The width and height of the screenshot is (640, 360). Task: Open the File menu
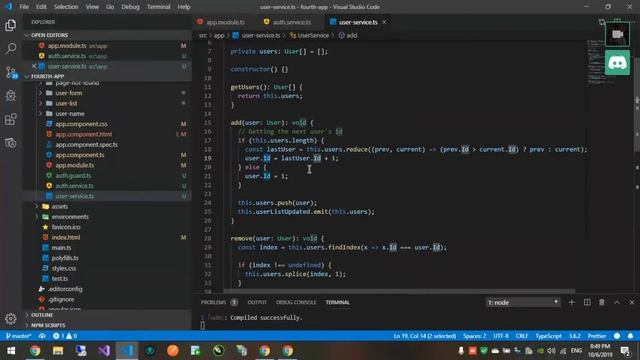[x=24, y=7]
